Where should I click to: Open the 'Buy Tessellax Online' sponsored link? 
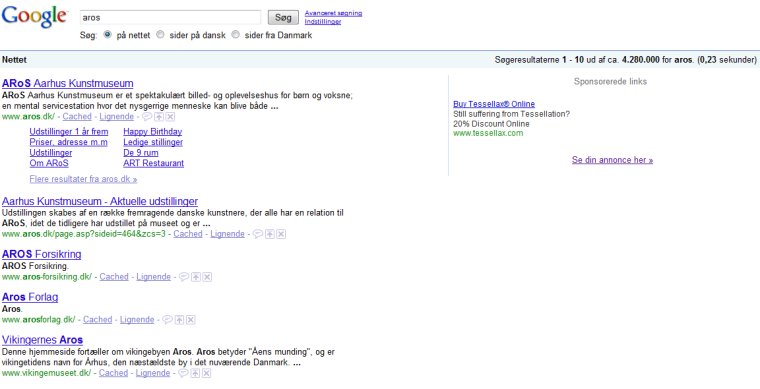(494, 104)
